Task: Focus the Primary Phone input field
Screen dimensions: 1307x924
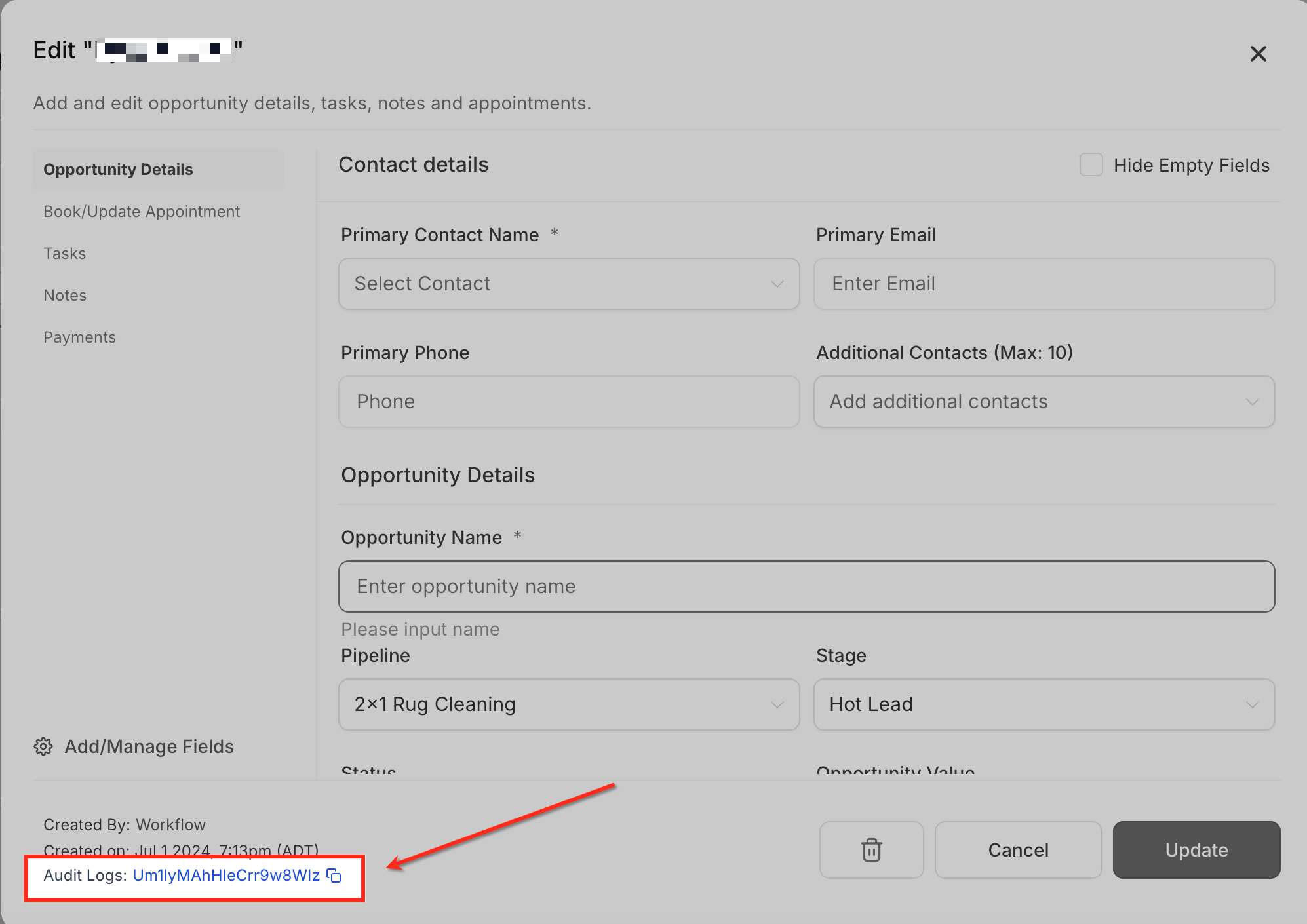Action: 568,402
